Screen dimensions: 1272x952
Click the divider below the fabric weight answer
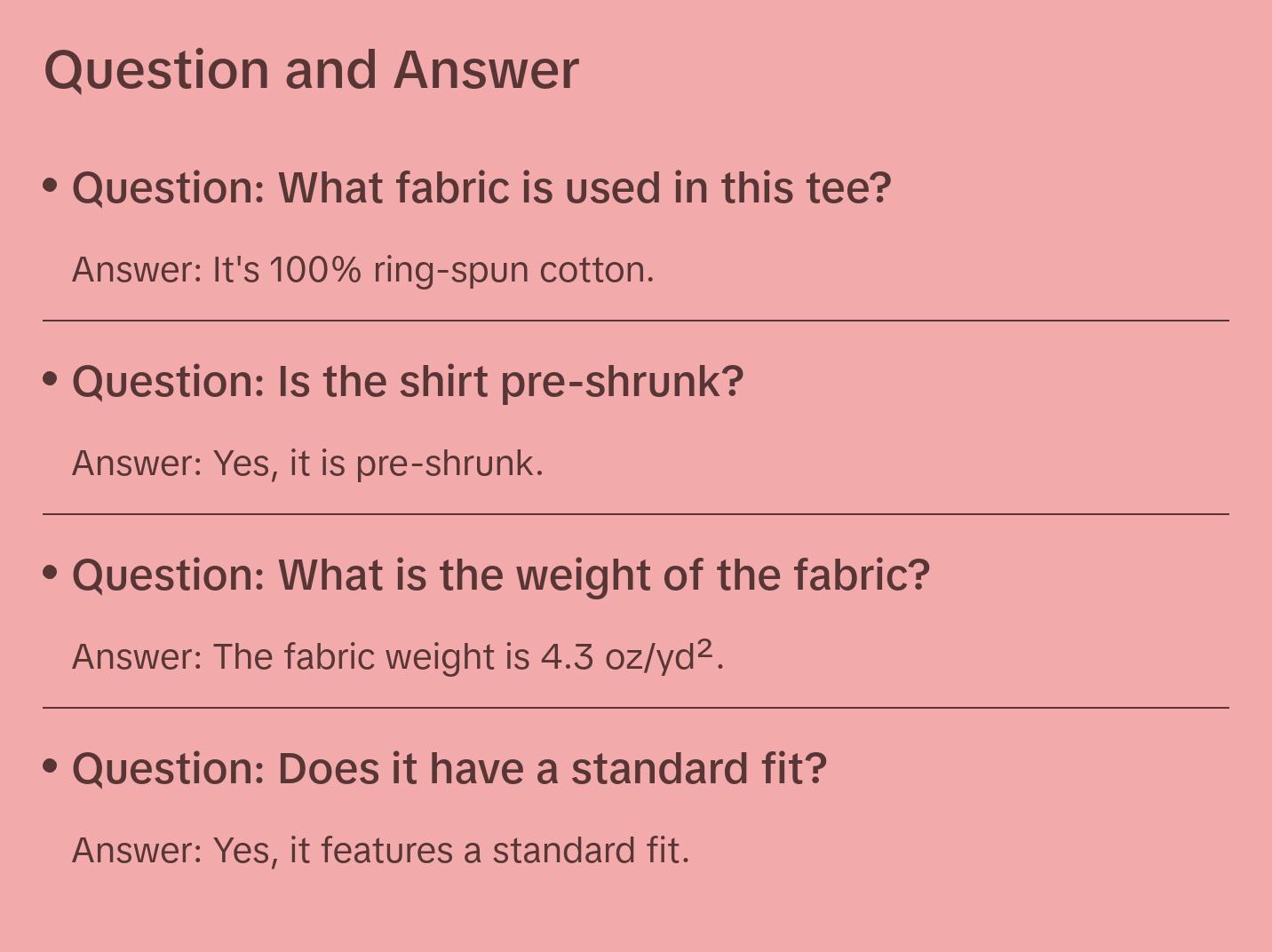tap(636, 708)
